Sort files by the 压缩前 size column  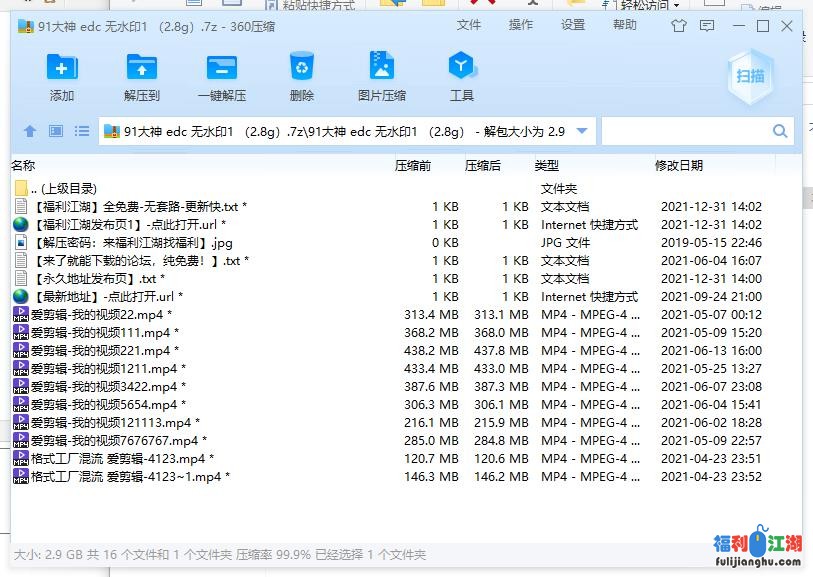(413, 165)
